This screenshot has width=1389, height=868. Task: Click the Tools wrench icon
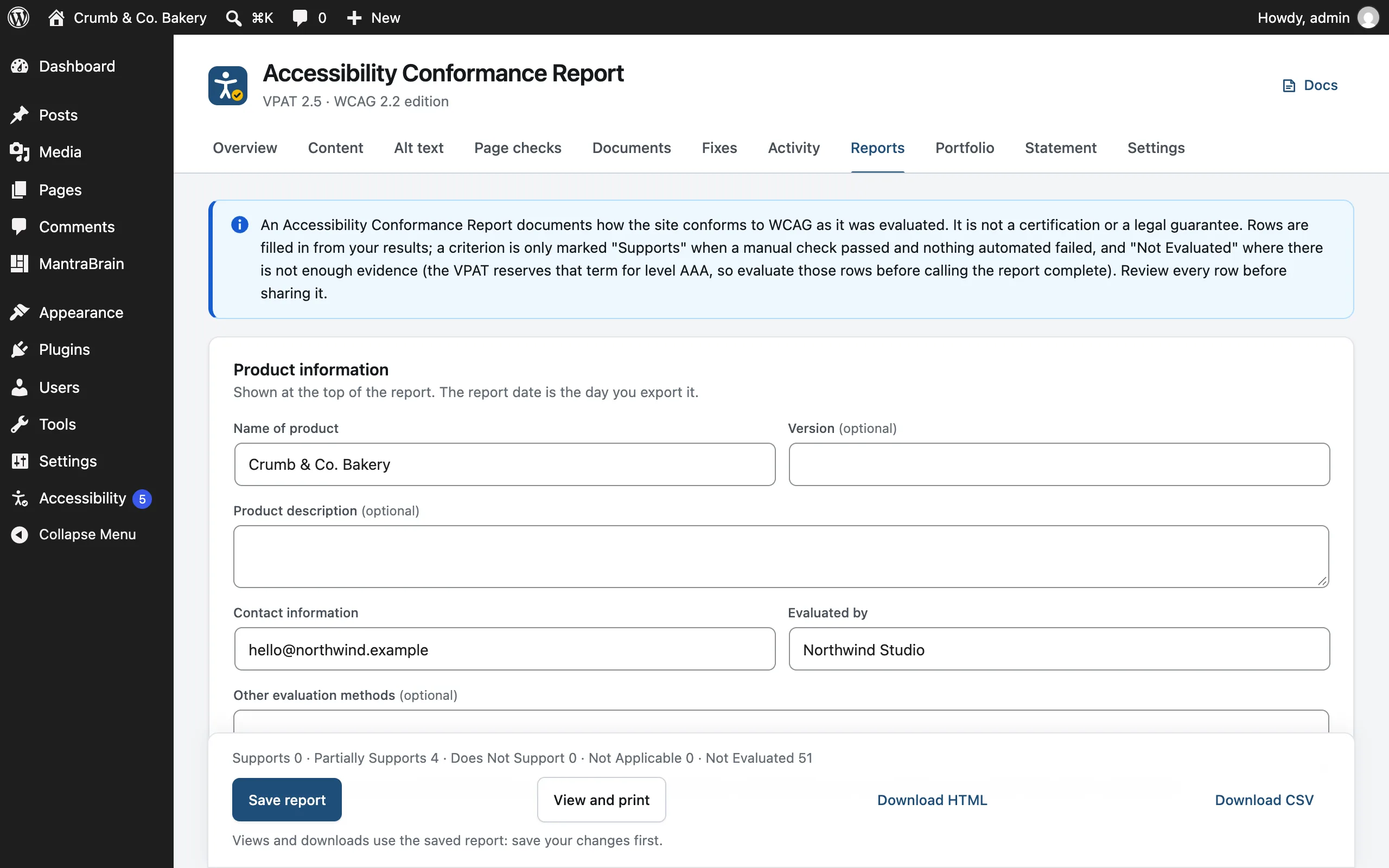(20, 424)
